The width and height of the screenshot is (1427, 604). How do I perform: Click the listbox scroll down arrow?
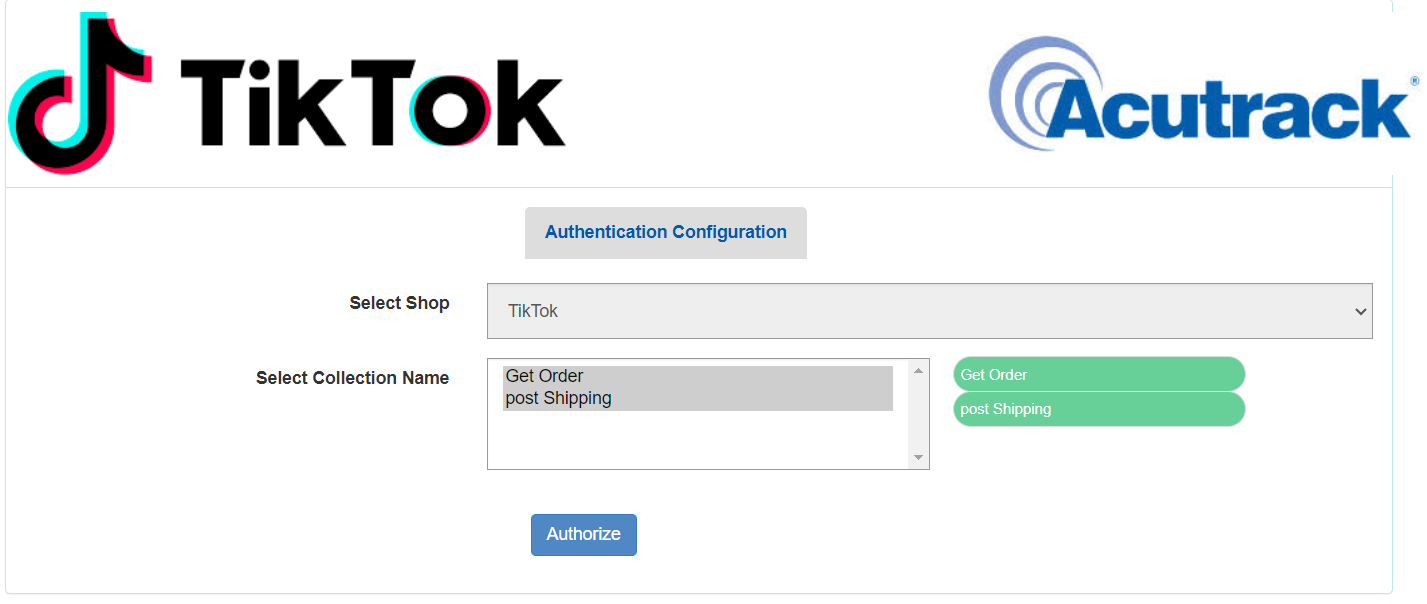click(918, 458)
